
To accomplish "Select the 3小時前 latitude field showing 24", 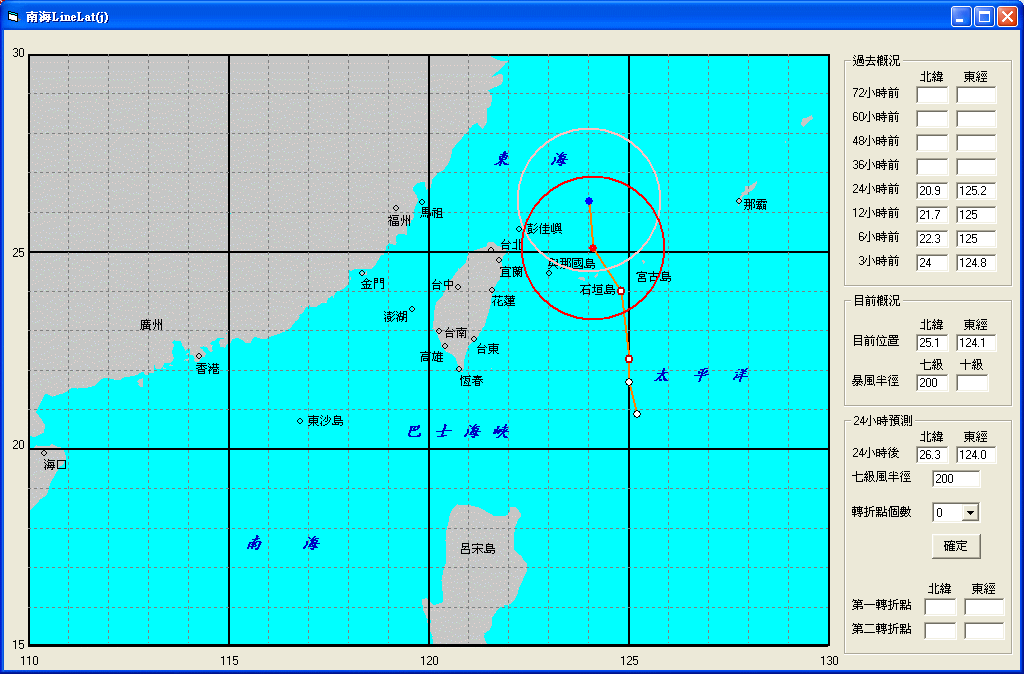I will point(932,263).
